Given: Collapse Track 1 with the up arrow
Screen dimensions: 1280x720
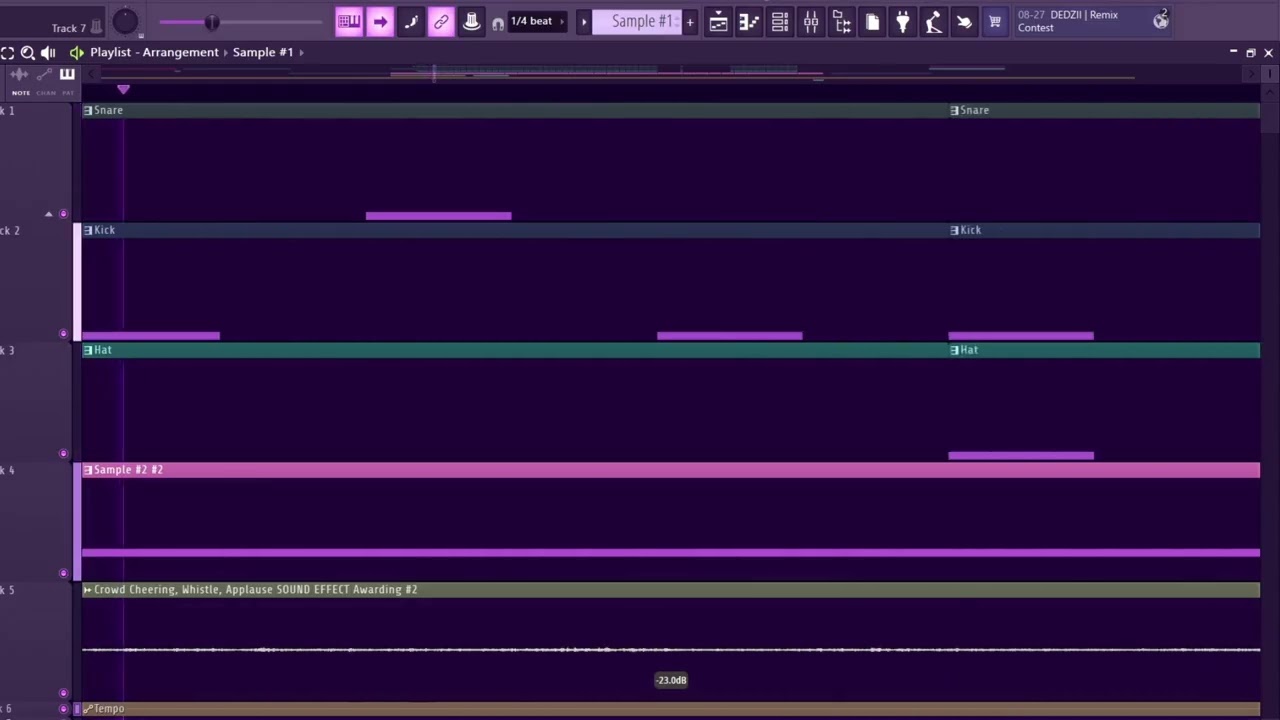Looking at the screenshot, I should click(48, 214).
